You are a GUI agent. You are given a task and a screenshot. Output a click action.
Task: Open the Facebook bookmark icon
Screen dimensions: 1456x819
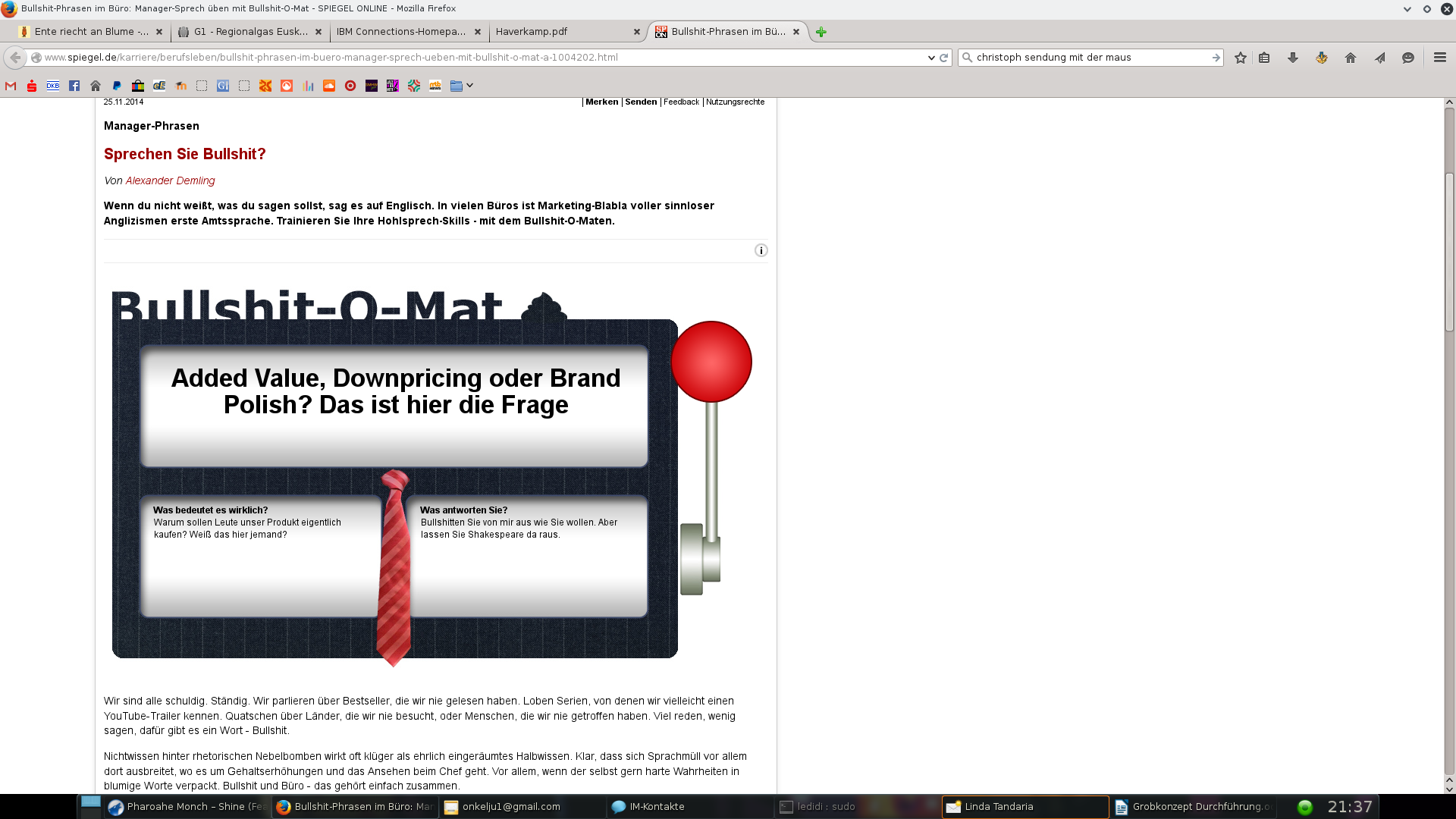tap(74, 86)
